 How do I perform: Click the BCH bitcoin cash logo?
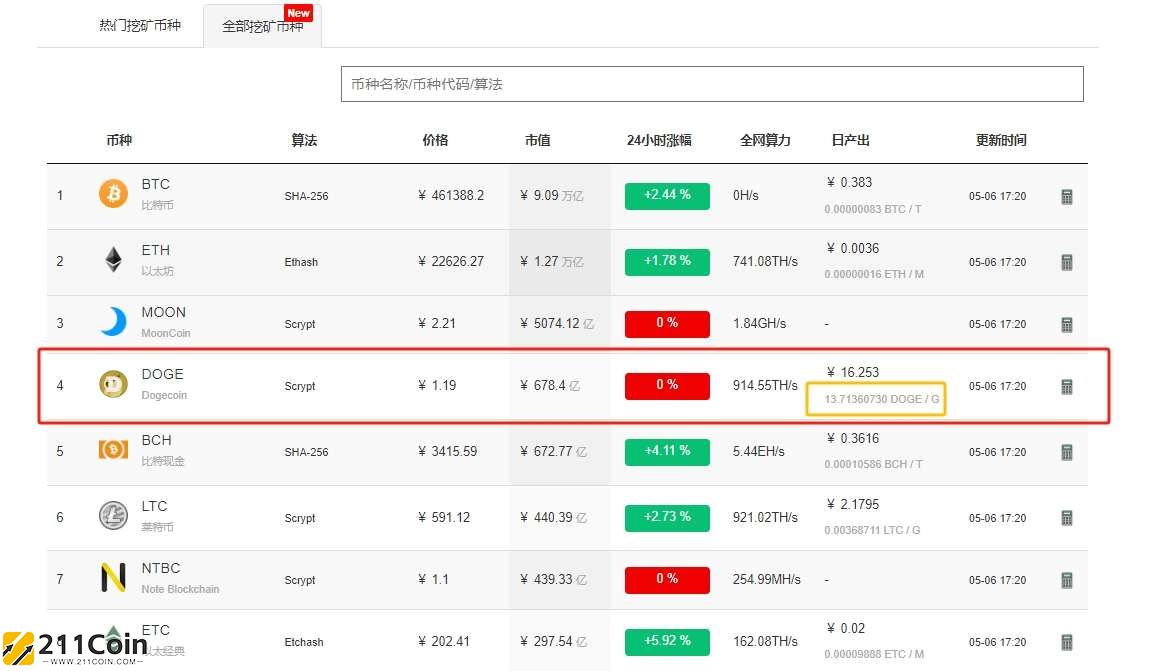click(x=113, y=449)
